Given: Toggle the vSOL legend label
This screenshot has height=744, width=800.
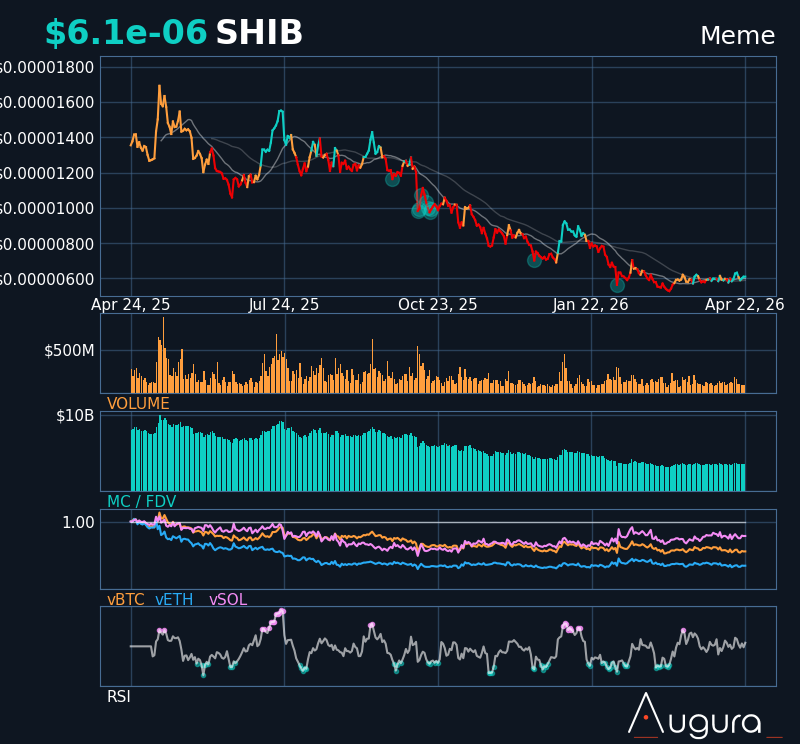Looking at the screenshot, I should point(227,600).
